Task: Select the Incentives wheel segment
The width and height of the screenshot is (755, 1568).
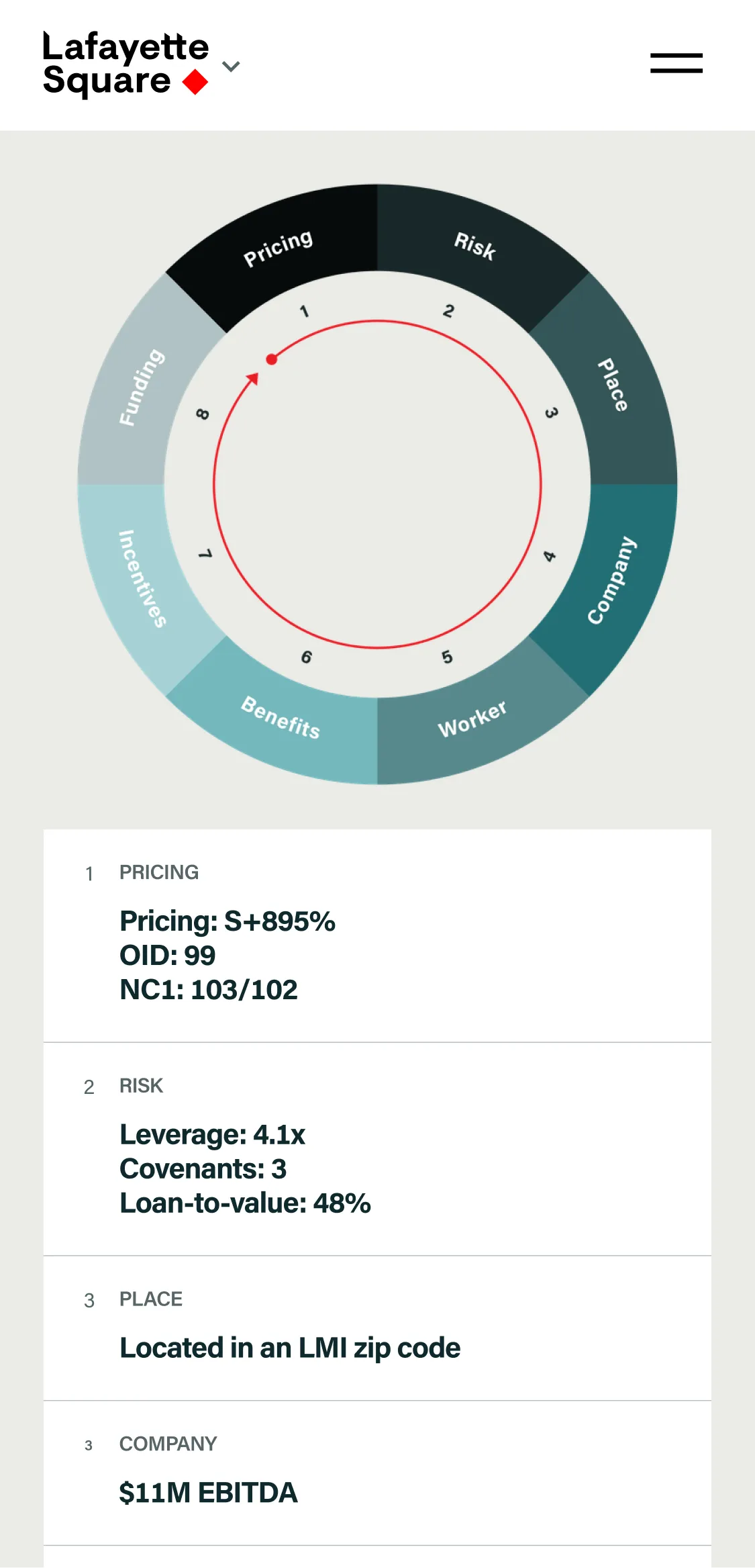Action: tap(142, 578)
